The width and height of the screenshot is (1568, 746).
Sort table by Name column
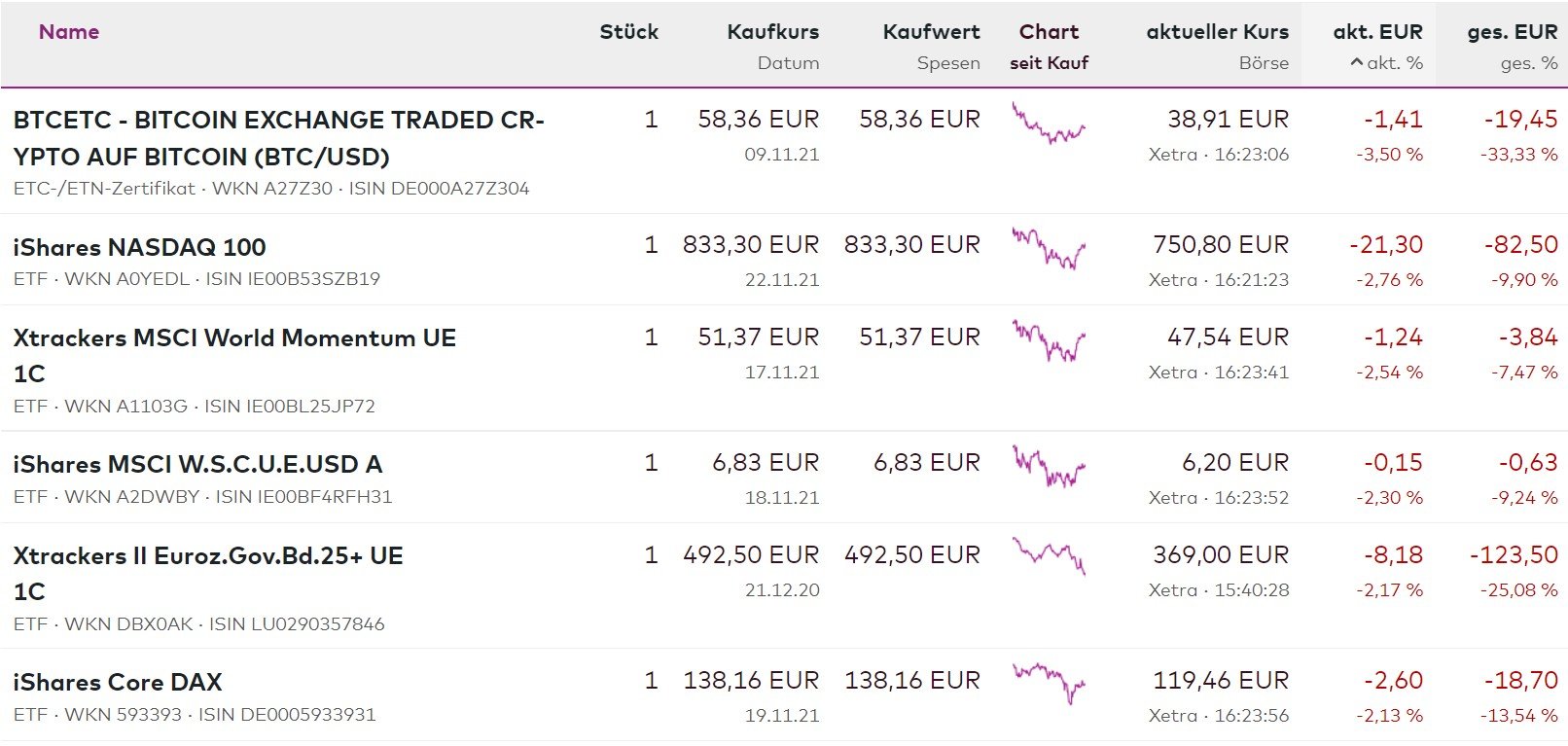coord(69,32)
